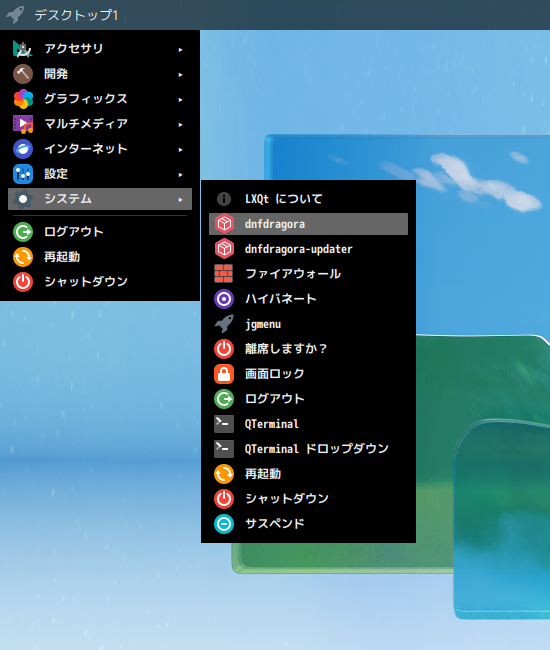Expand the インターネット category arrow
The width and height of the screenshot is (550, 650).
point(180,150)
